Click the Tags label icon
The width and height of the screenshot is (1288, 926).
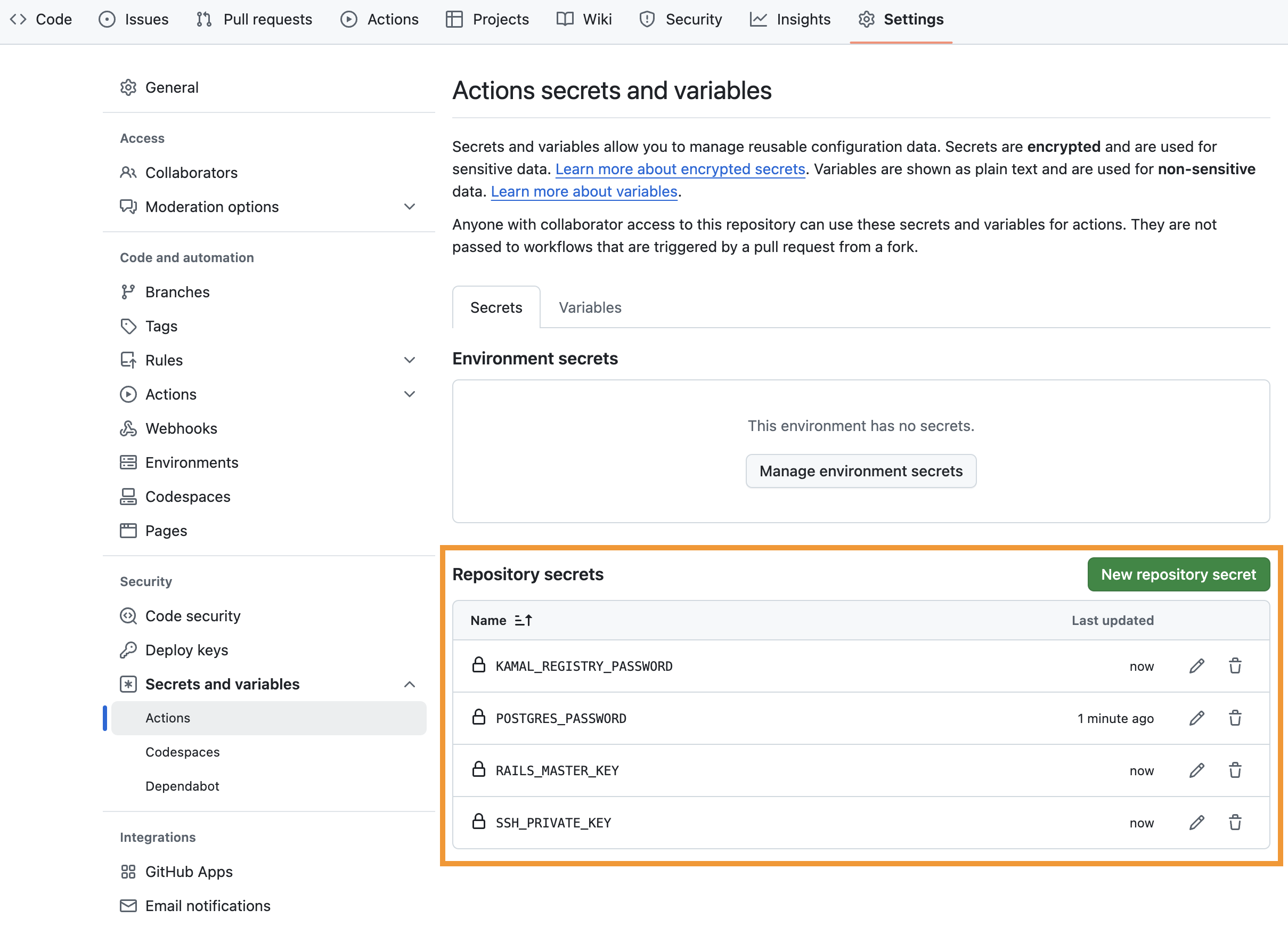128,326
